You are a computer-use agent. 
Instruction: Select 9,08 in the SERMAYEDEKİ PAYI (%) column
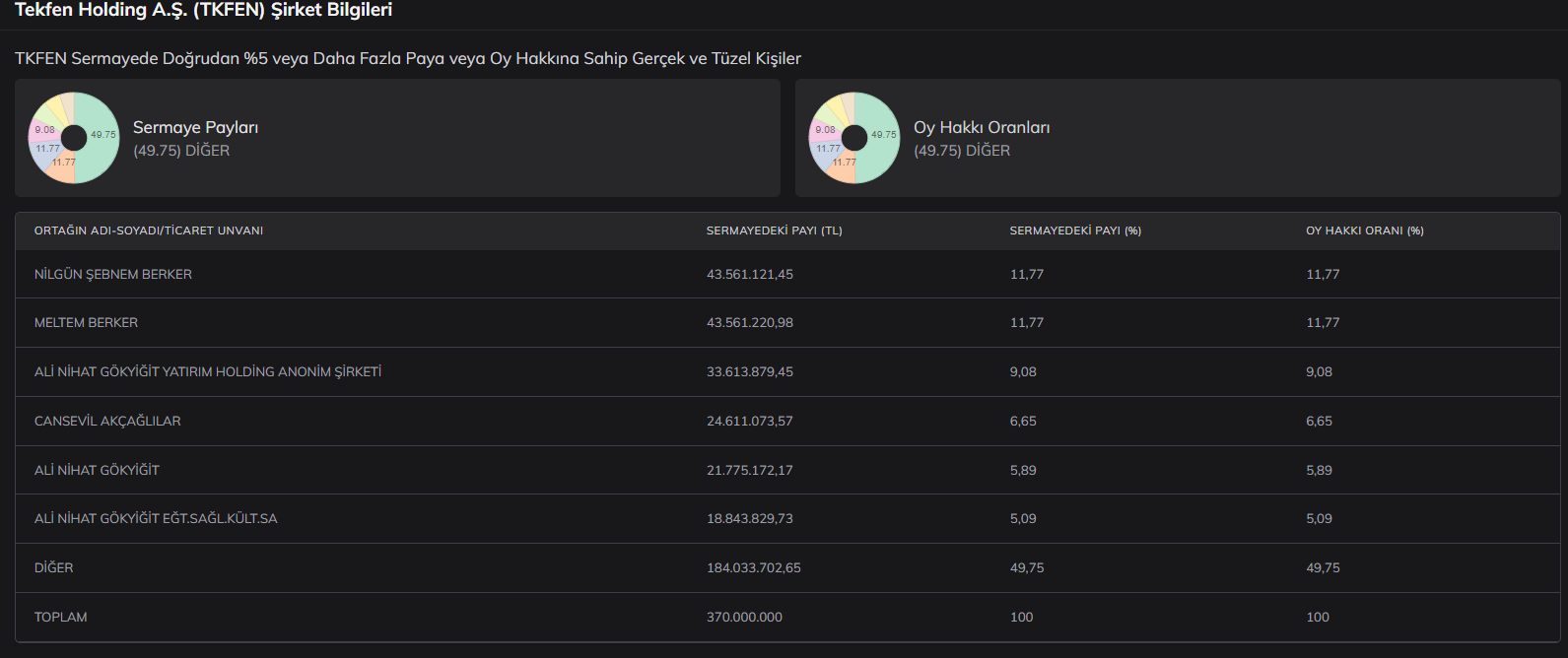click(x=1023, y=372)
